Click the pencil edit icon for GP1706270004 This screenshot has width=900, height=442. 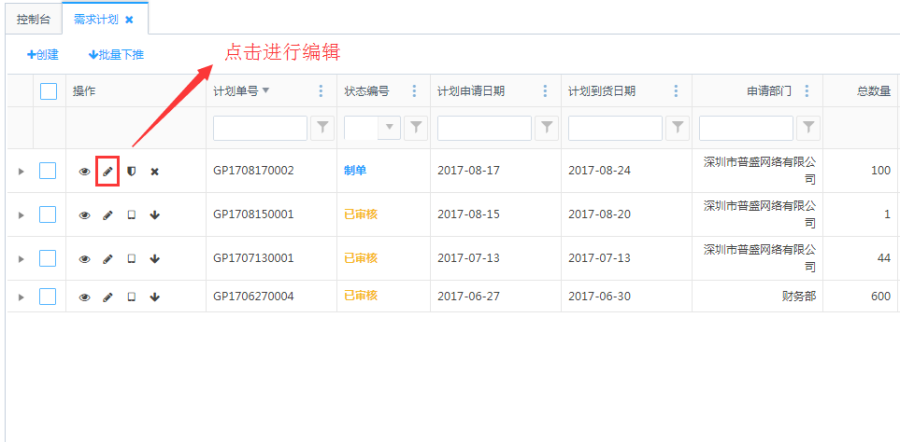point(108,297)
